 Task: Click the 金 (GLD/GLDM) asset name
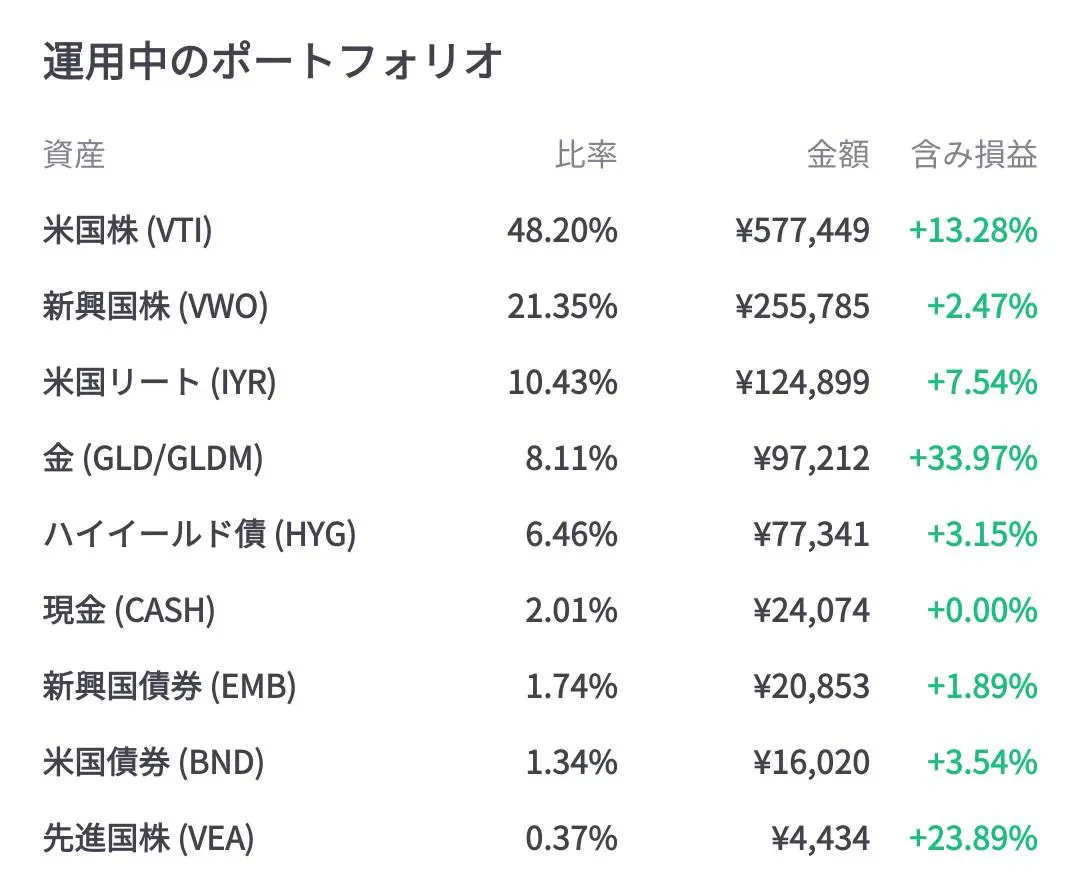[153, 459]
